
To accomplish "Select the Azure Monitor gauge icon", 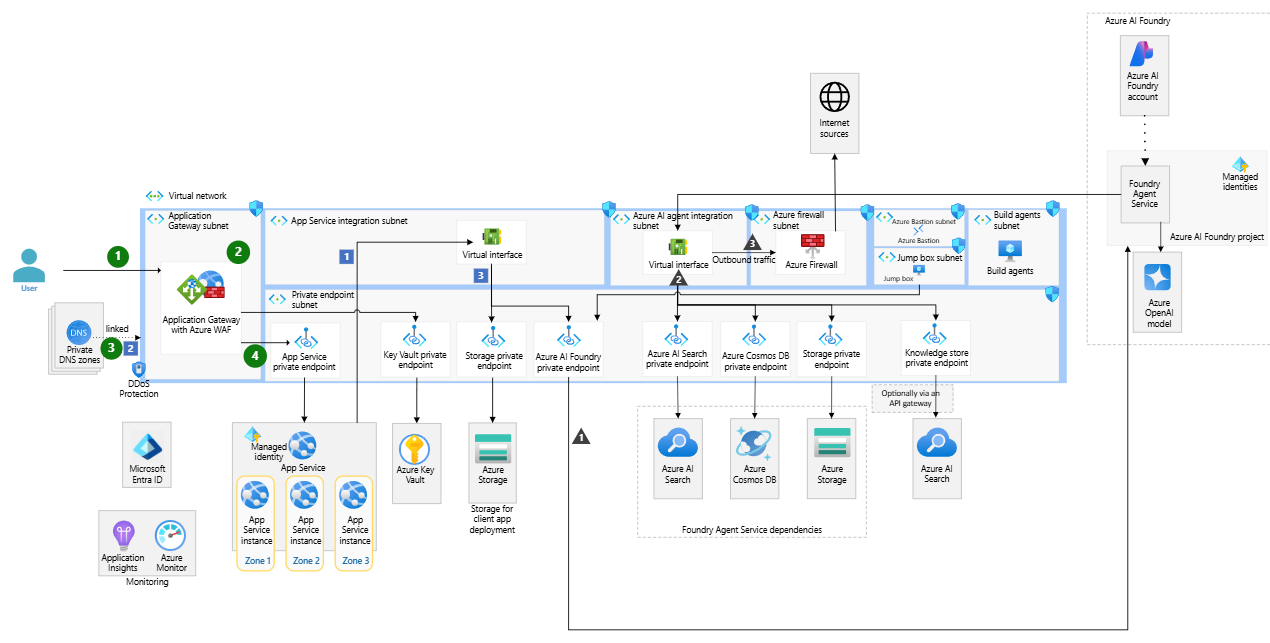I will 170,534.
